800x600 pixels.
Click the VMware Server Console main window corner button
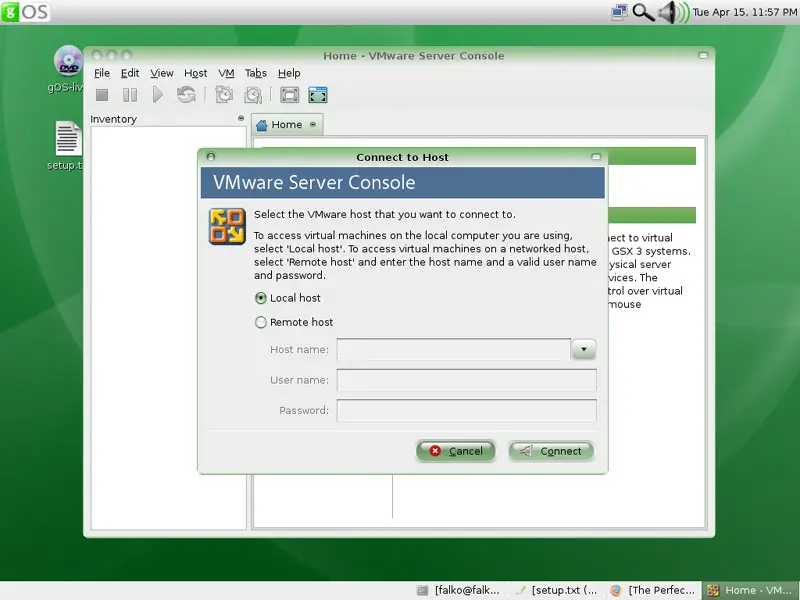click(703, 55)
